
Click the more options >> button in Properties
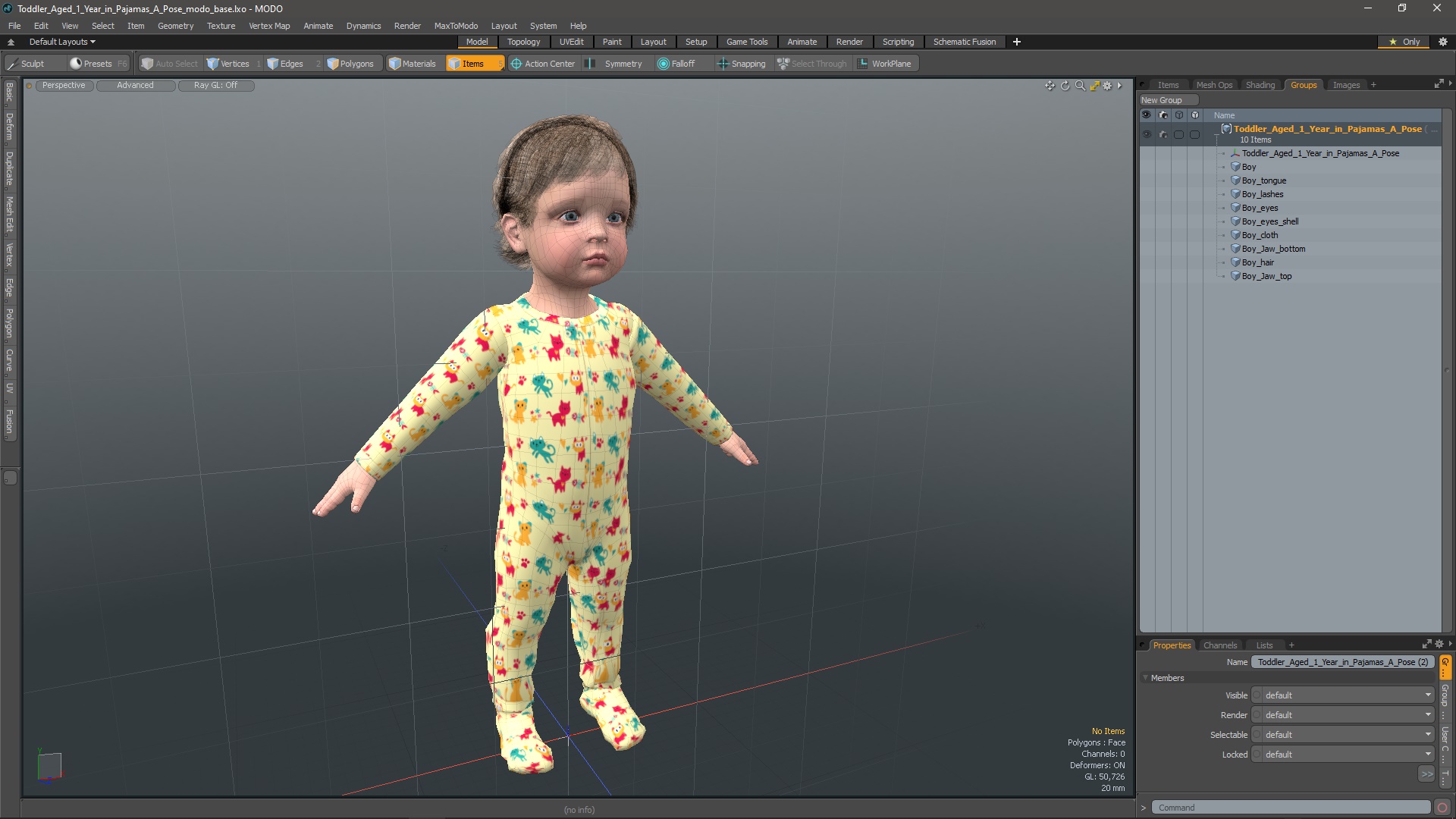click(1426, 774)
